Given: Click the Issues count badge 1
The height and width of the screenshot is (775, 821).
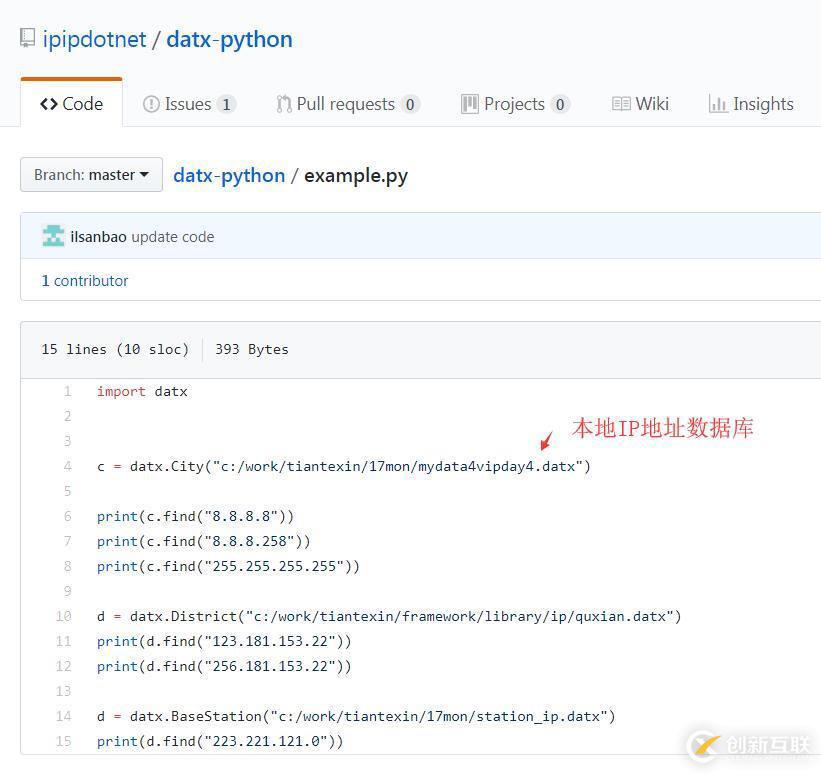Looking at the screenshot, I should coord(226,105).
